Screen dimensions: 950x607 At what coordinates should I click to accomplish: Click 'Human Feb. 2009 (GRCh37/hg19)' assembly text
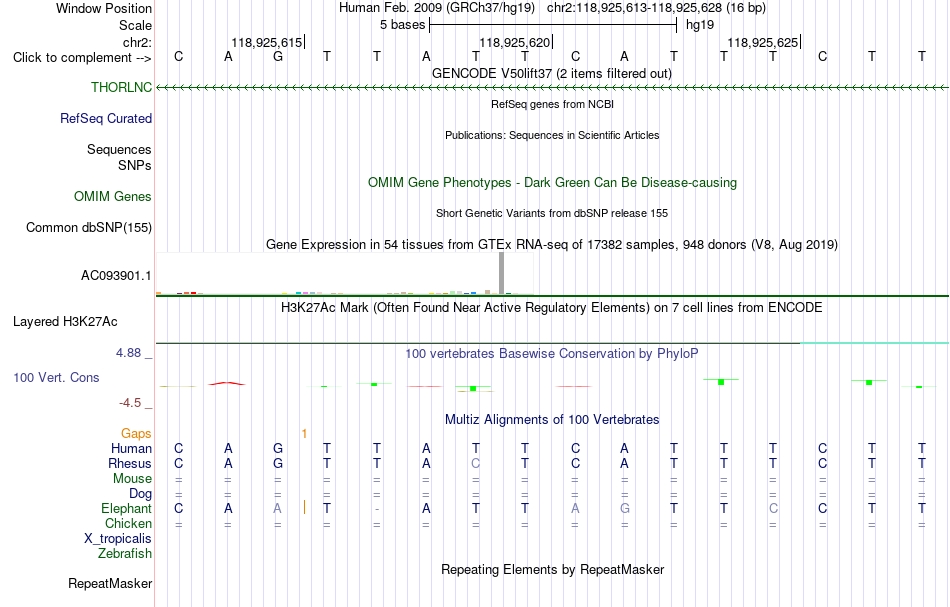coord(437,8)
